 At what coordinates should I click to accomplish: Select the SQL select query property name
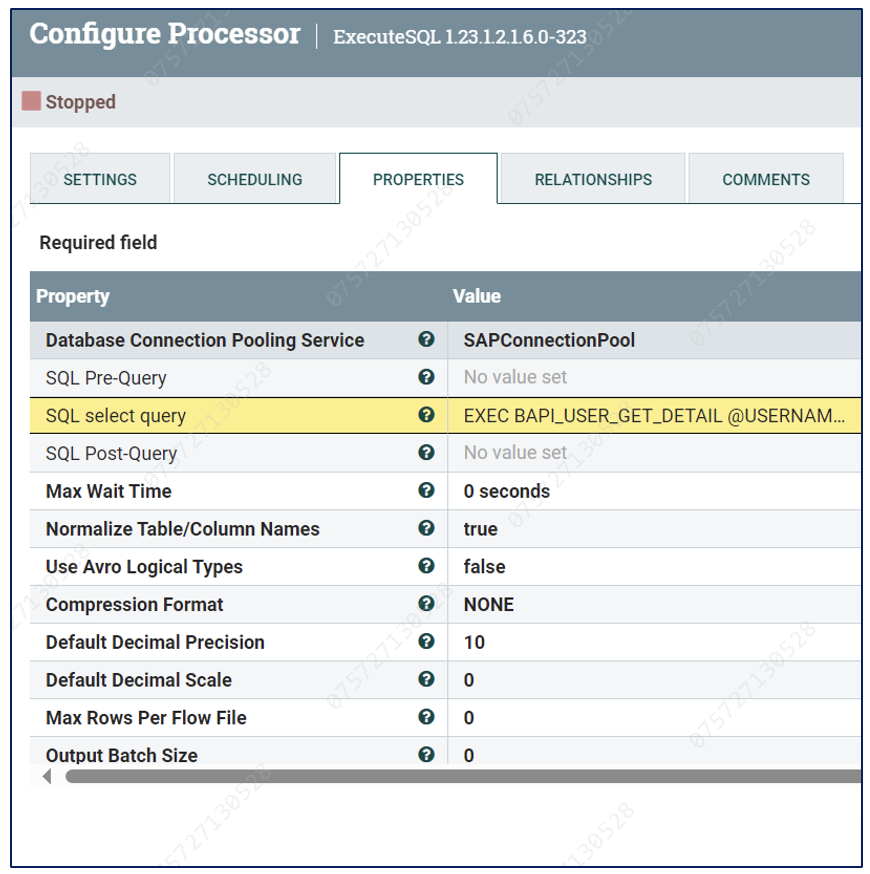click(x=115, y=416)
